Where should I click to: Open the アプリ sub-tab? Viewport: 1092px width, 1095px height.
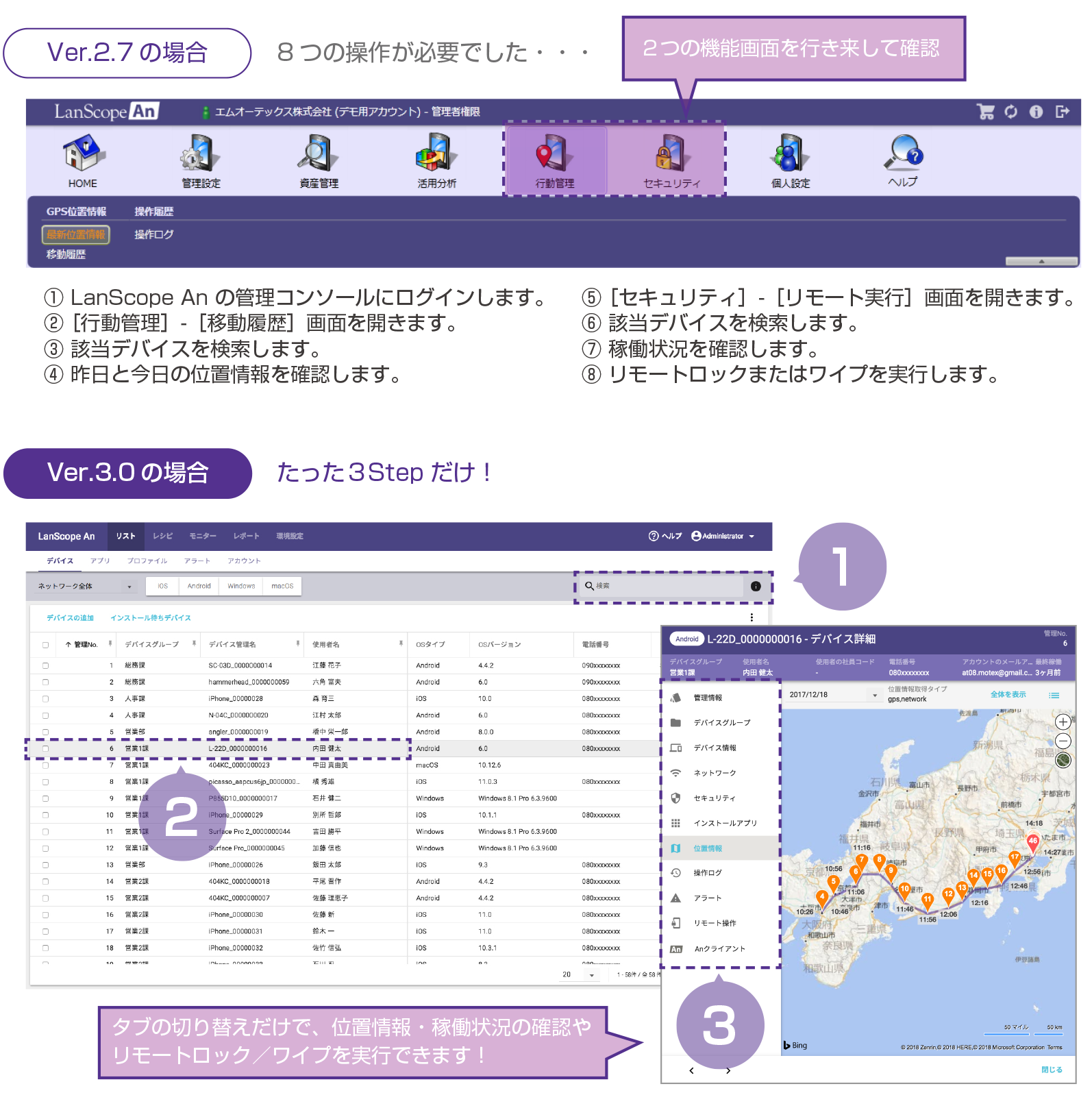[100, 561]
